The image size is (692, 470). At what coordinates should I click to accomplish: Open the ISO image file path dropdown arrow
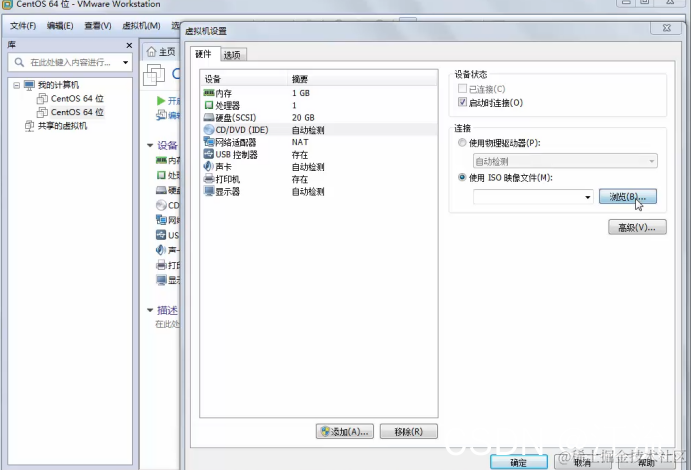pos(587,197)
